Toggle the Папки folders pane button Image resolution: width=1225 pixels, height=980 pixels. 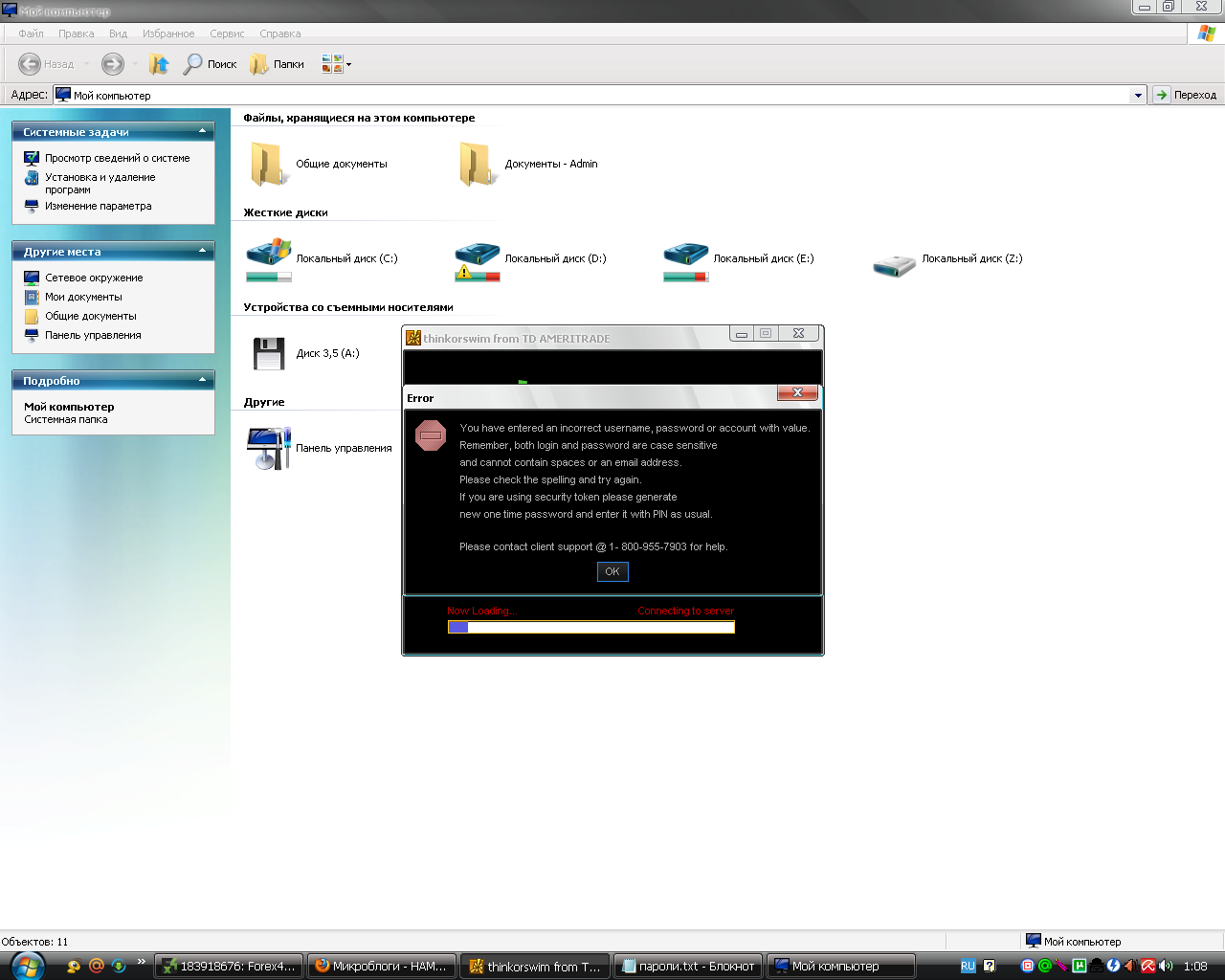(x=277, y=64)
